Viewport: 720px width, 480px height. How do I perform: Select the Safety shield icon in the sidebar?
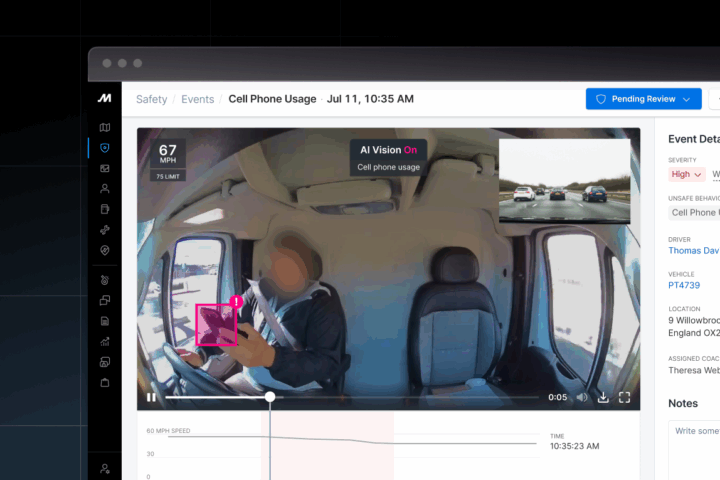(105, 148)
